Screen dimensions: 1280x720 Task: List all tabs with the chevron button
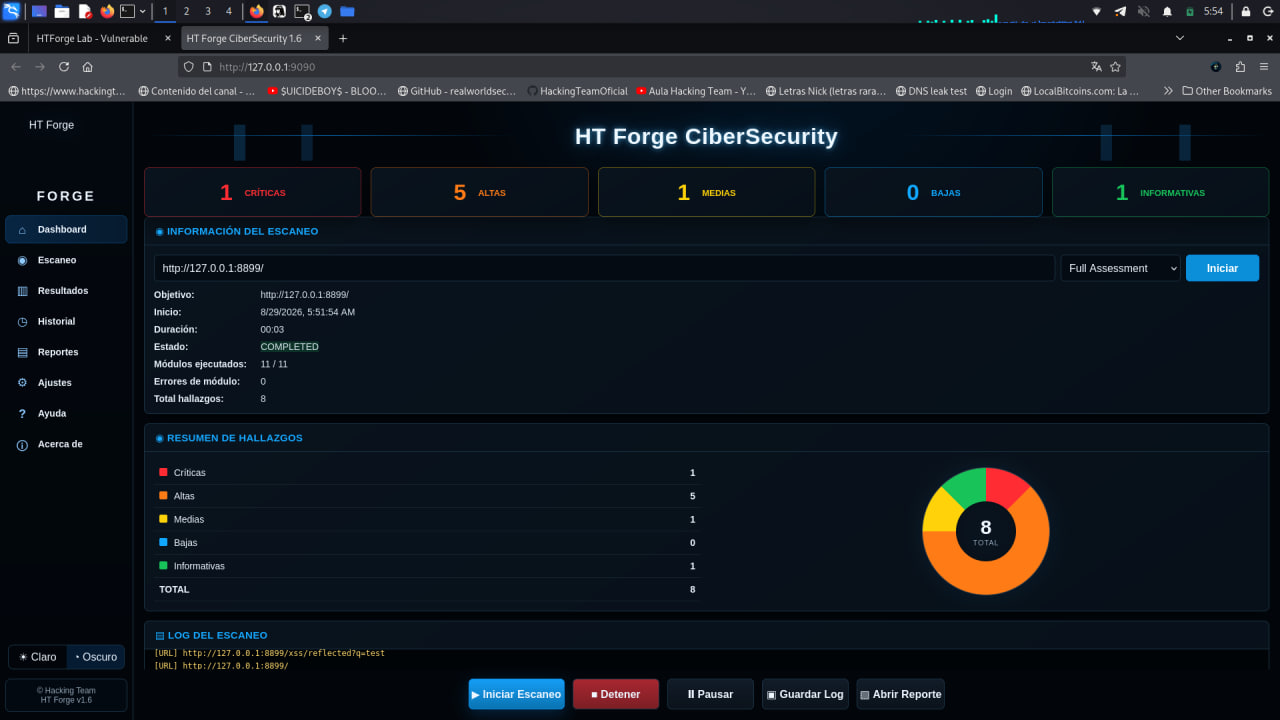[x=1180, y=38]
